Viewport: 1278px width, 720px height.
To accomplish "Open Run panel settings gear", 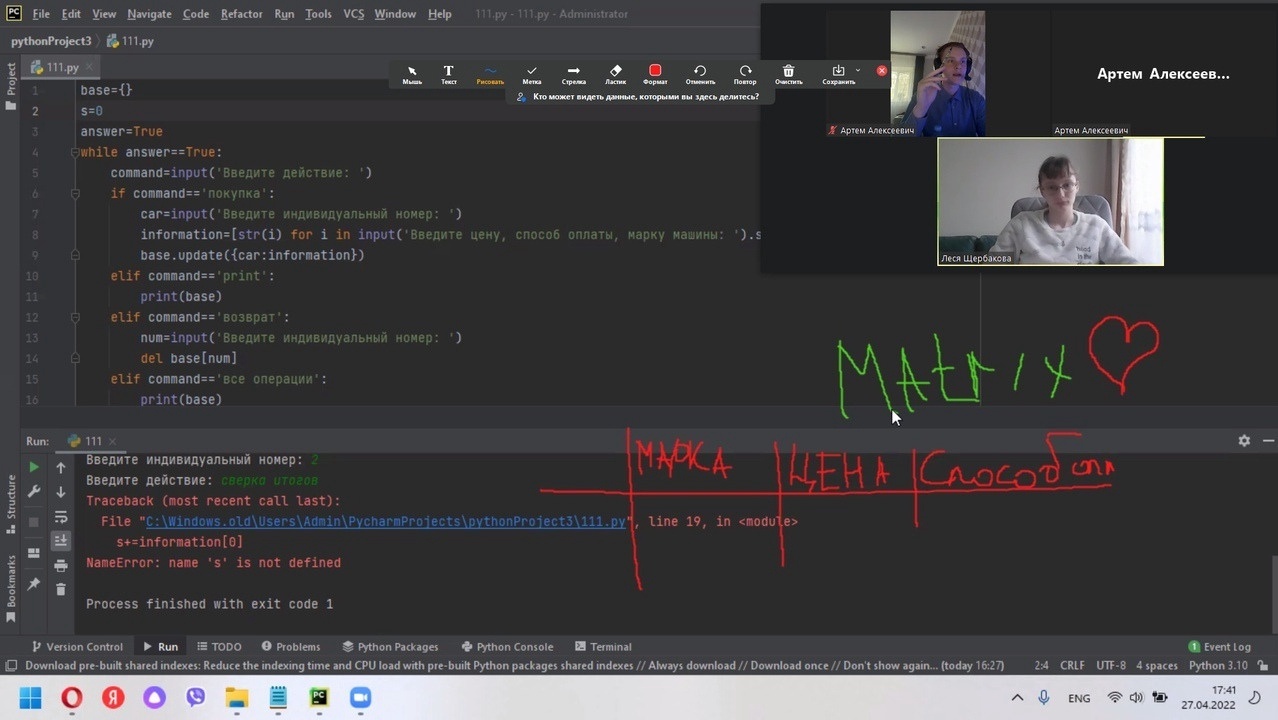I will click(x=1244, y=440).
